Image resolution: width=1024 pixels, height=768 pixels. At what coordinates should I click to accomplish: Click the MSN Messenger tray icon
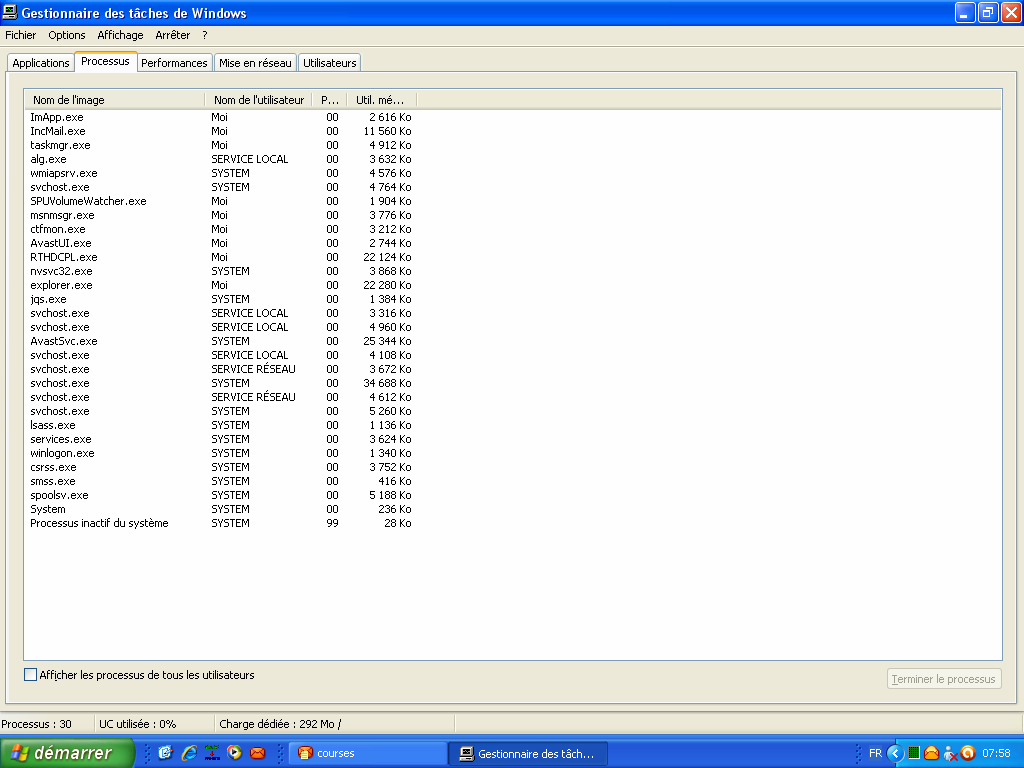pyautogui.click(x=950, y=754)
